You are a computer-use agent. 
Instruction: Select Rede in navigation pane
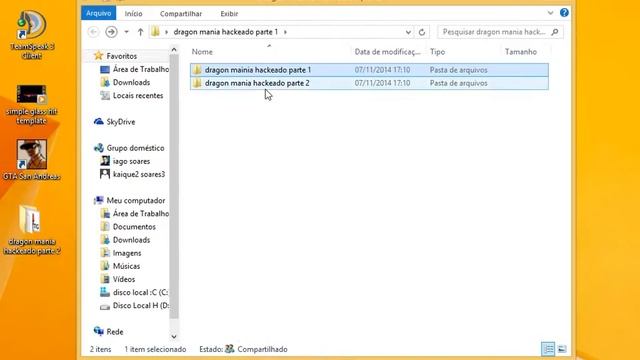click(115, 332)
